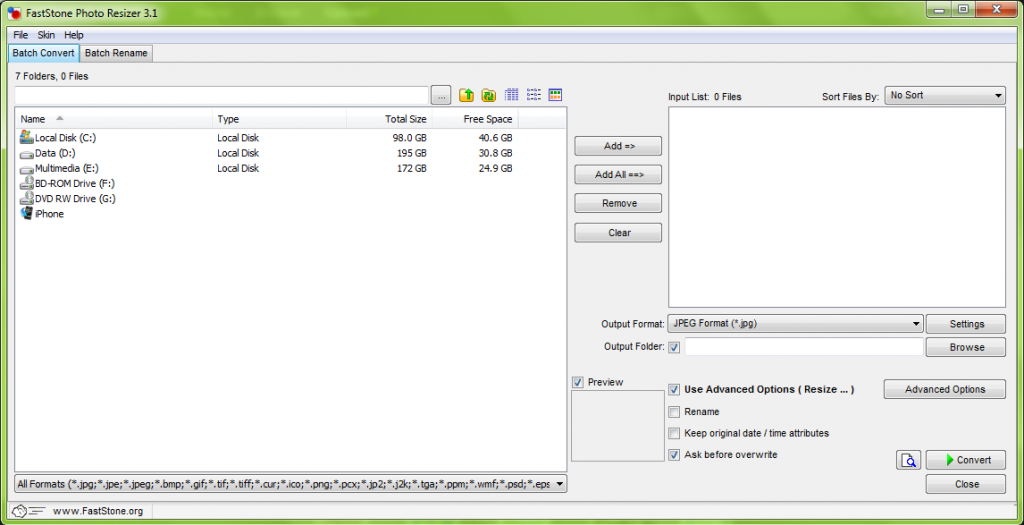Sort list by the Type column header

[279, 119]
